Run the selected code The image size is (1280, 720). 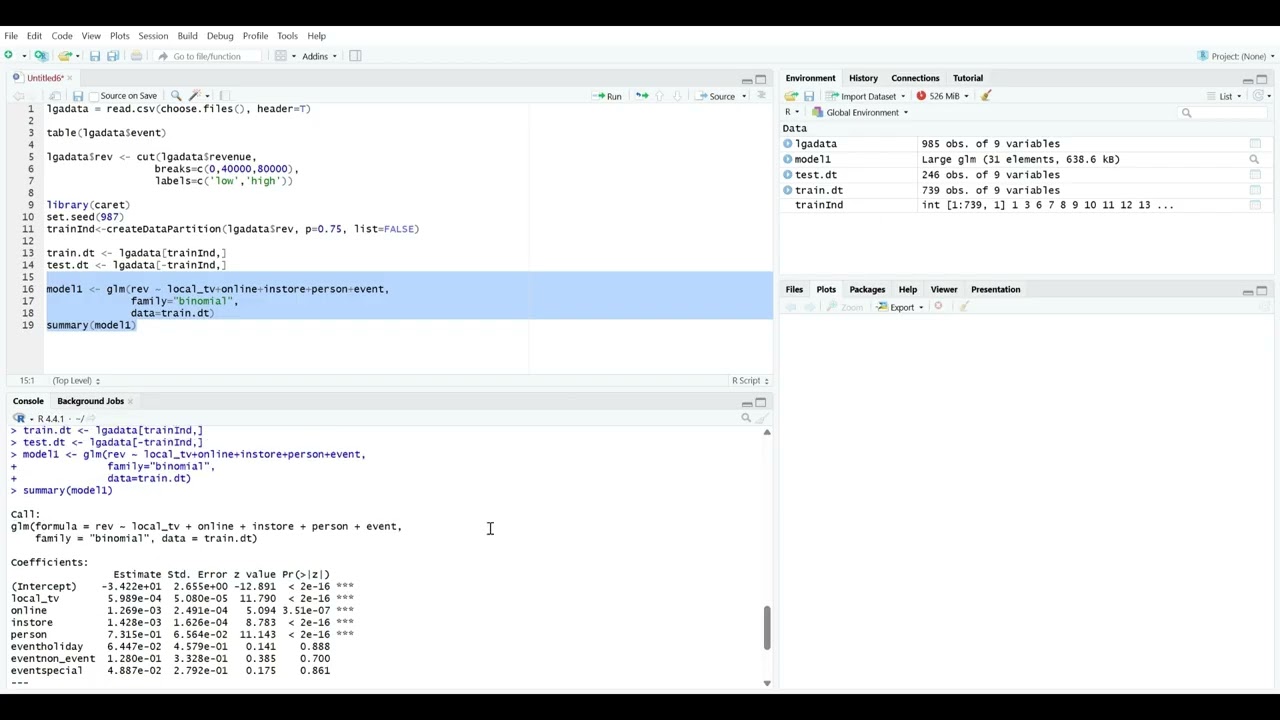(607, 96)
